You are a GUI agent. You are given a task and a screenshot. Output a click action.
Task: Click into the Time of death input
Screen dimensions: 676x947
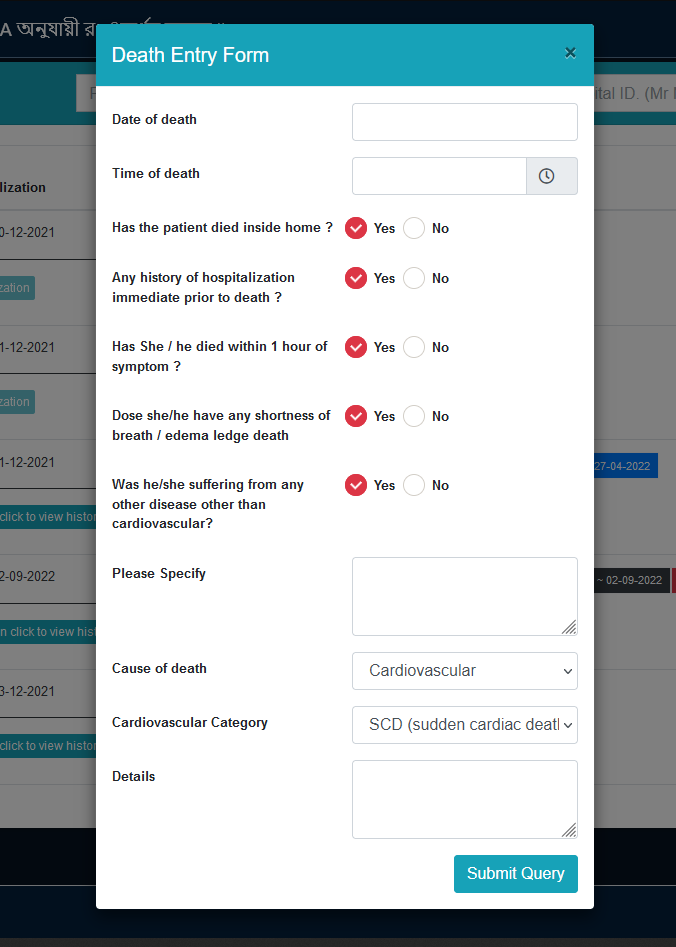click(439, 176)
